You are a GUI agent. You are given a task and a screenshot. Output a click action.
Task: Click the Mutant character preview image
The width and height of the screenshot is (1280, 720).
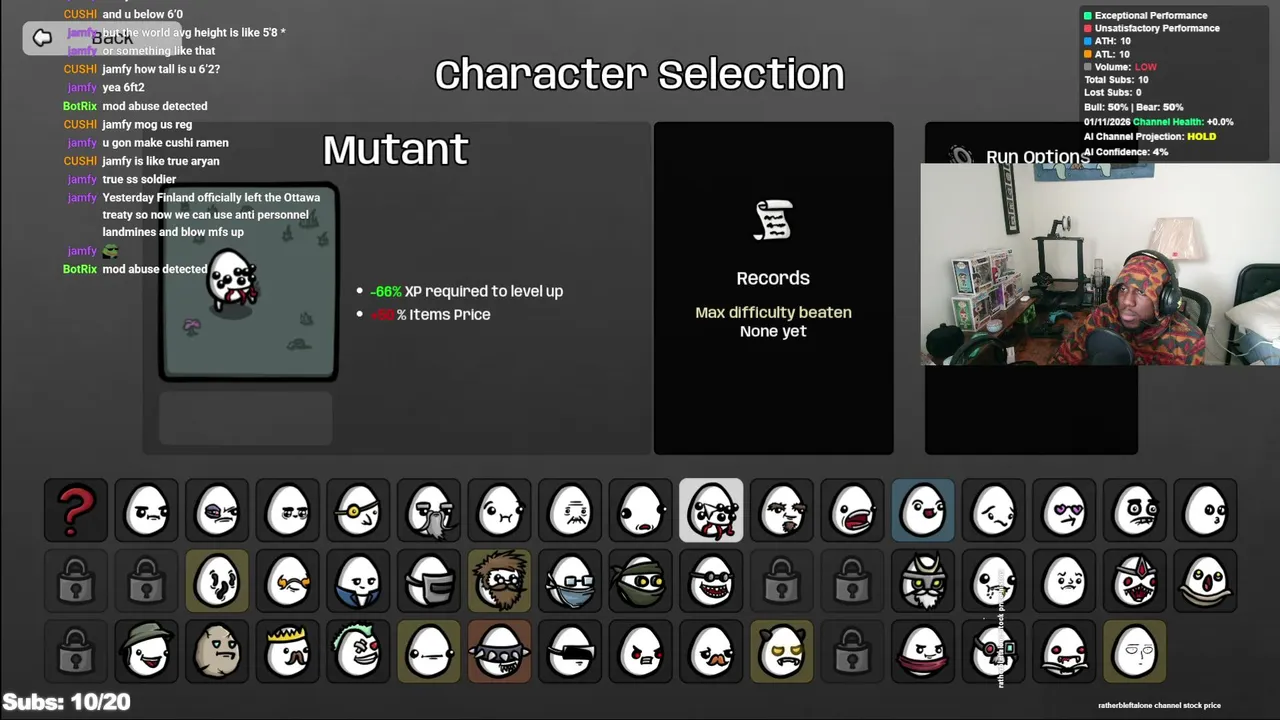(248, 283)
